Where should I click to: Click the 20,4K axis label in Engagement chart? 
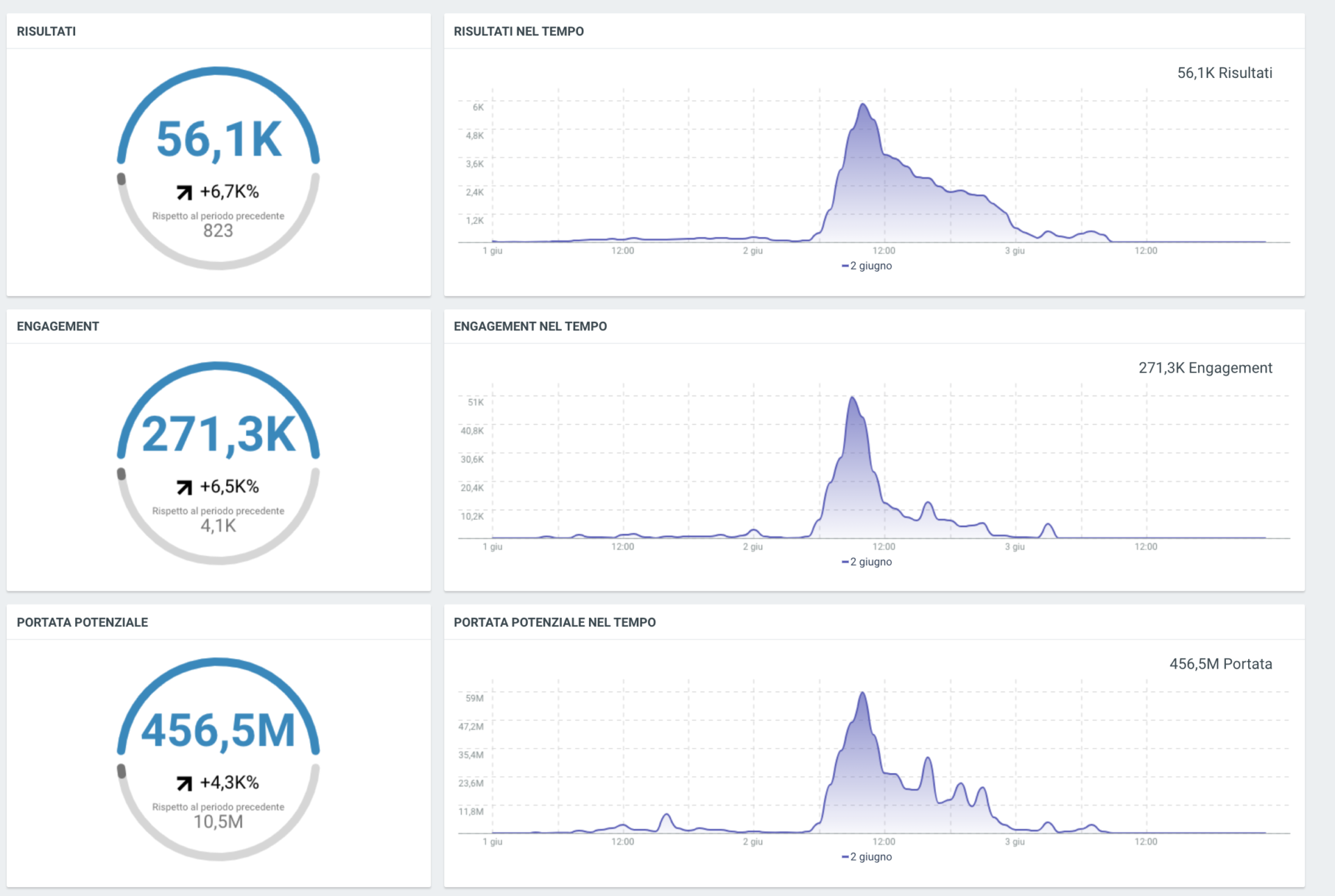coord(472,487)
